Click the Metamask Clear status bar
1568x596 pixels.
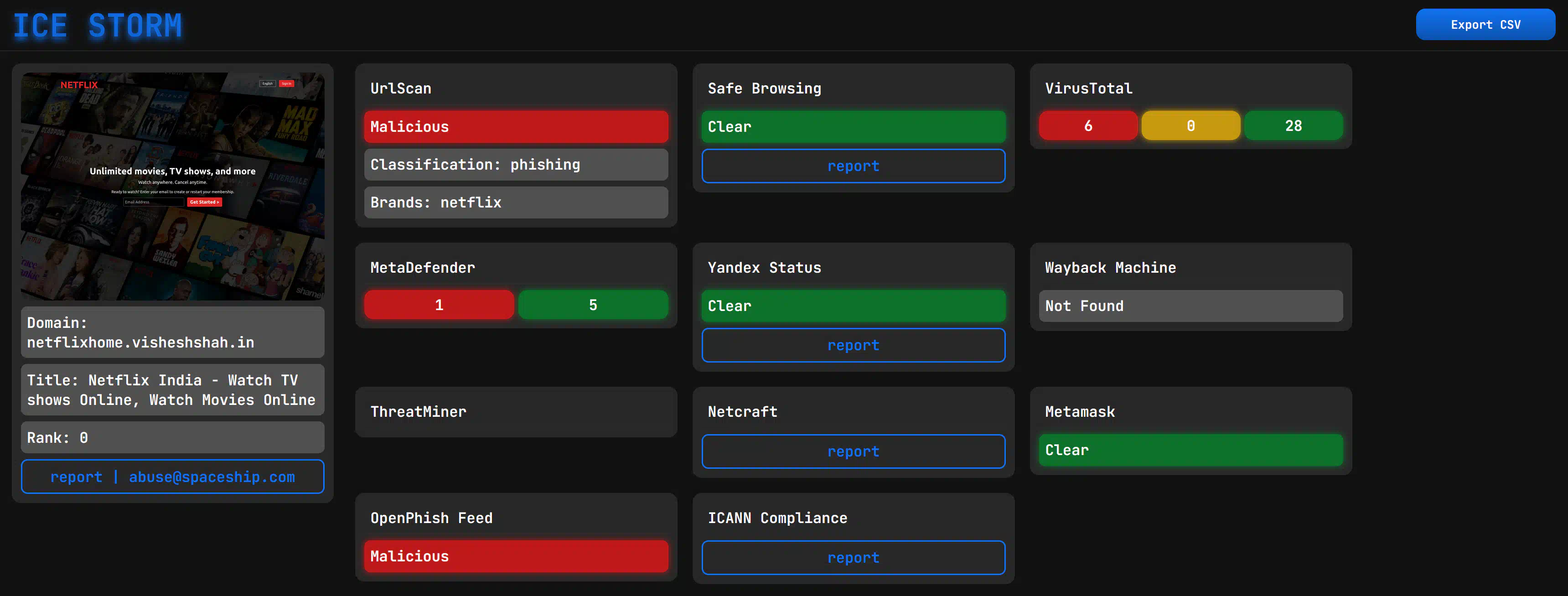pos(1190,451)
